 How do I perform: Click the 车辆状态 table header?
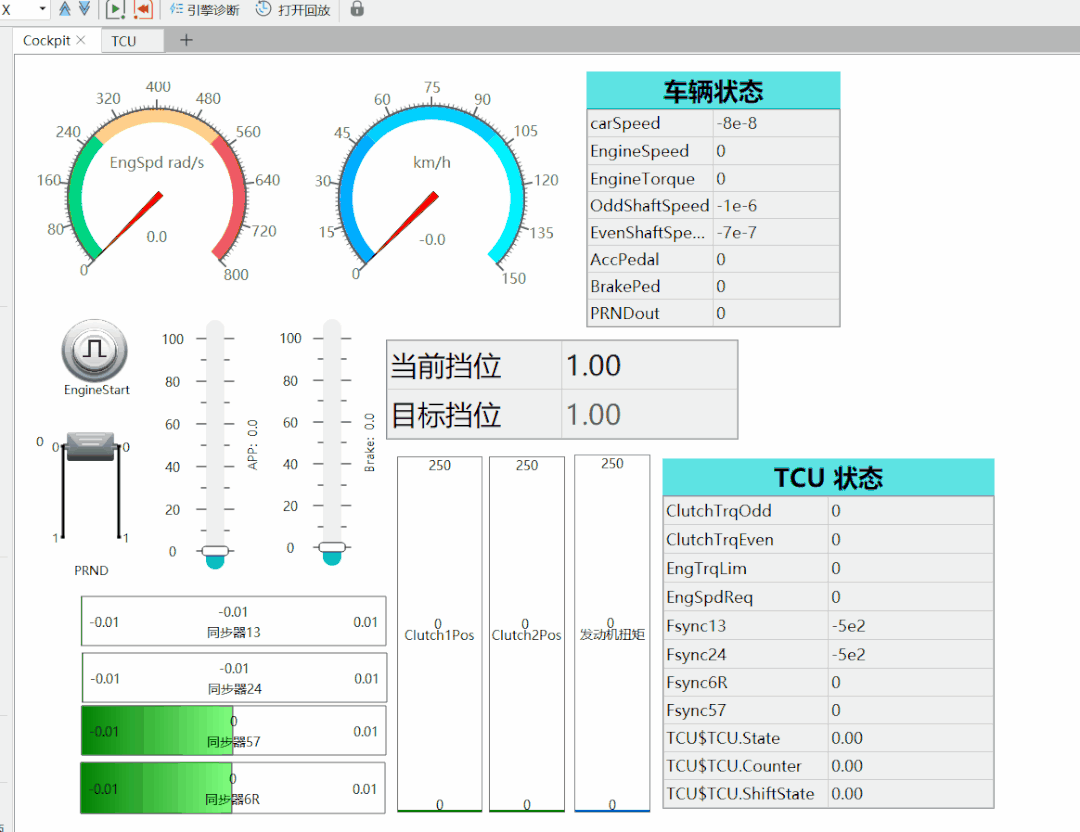(714, 90)
